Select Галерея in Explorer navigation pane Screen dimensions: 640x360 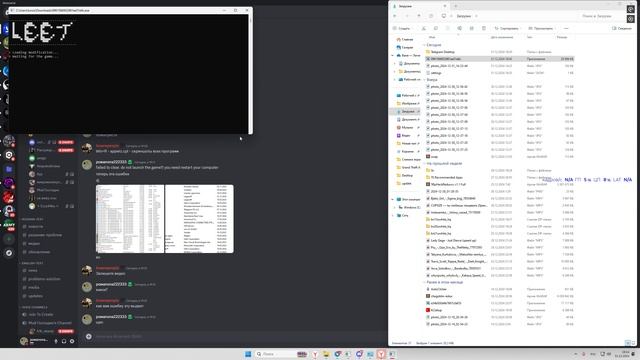point(407,47)
